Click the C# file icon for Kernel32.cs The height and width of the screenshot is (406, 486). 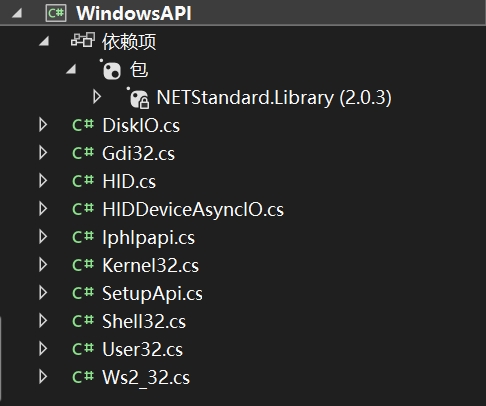coord(83,265)
